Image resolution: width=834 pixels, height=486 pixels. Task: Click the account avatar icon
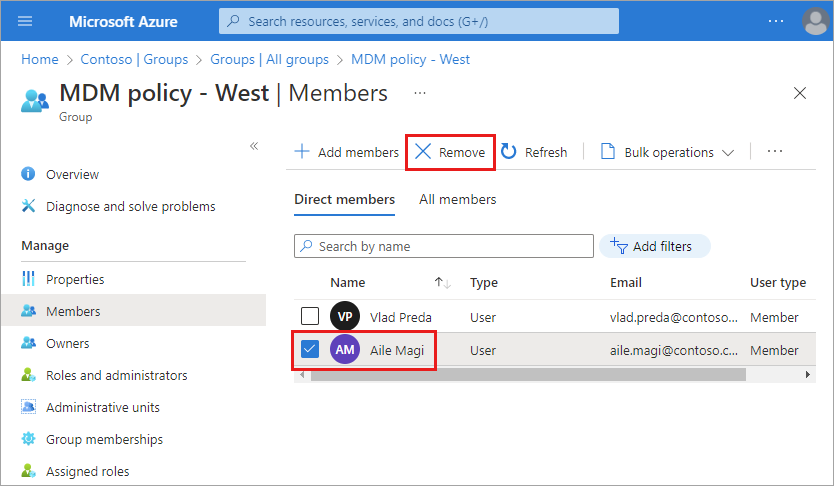click(815, 21)
